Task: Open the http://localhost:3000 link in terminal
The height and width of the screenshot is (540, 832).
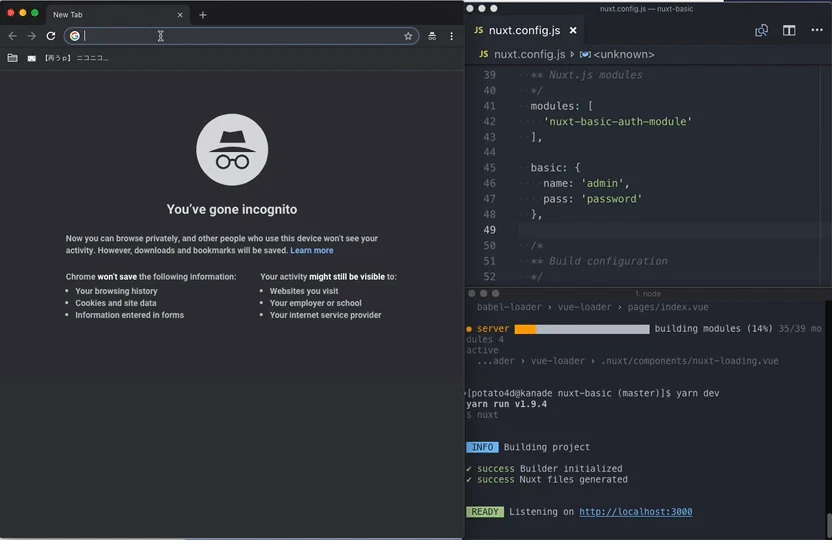Action: 636,512
